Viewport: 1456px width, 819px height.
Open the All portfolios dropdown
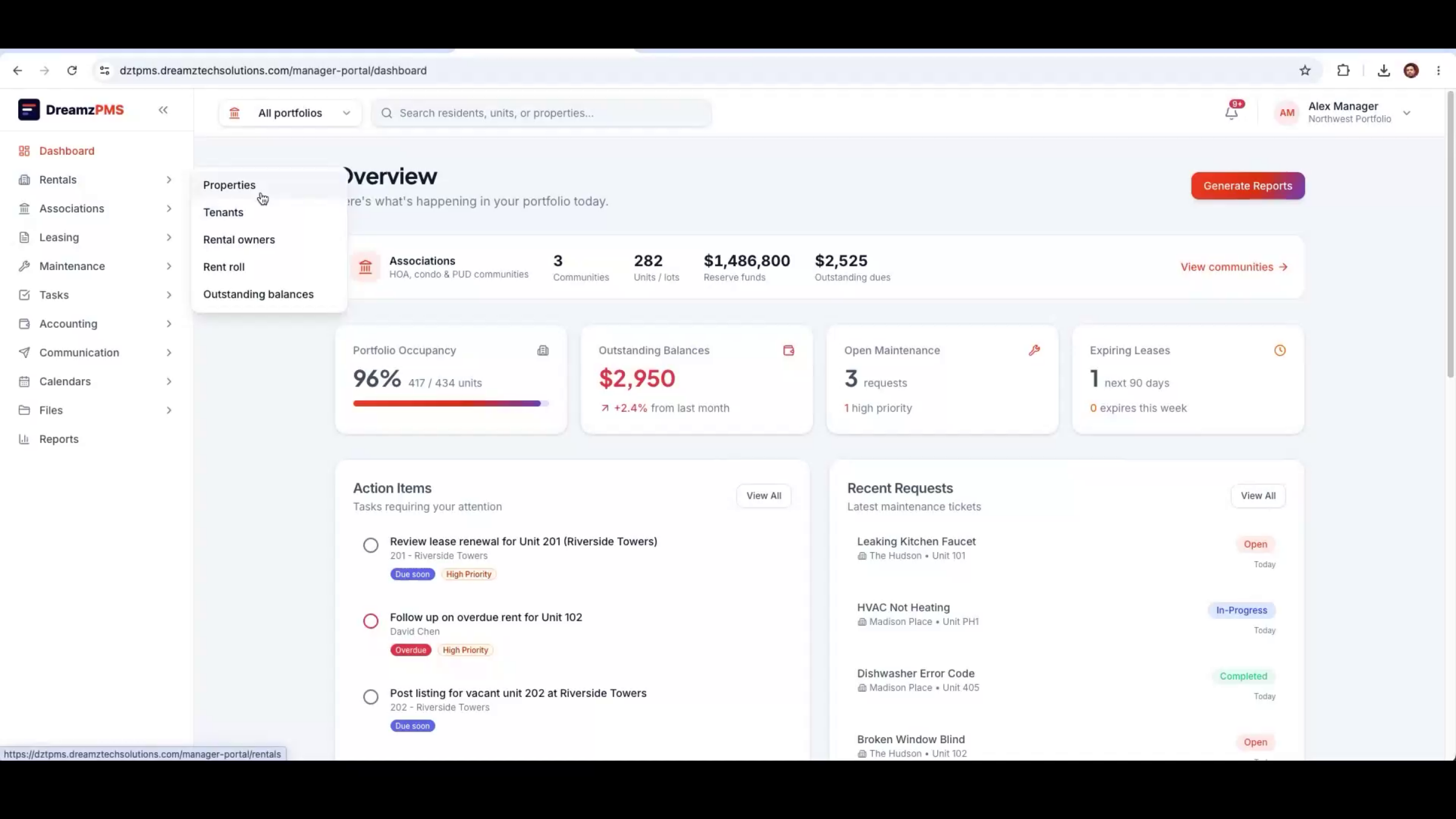coord(290,113)
